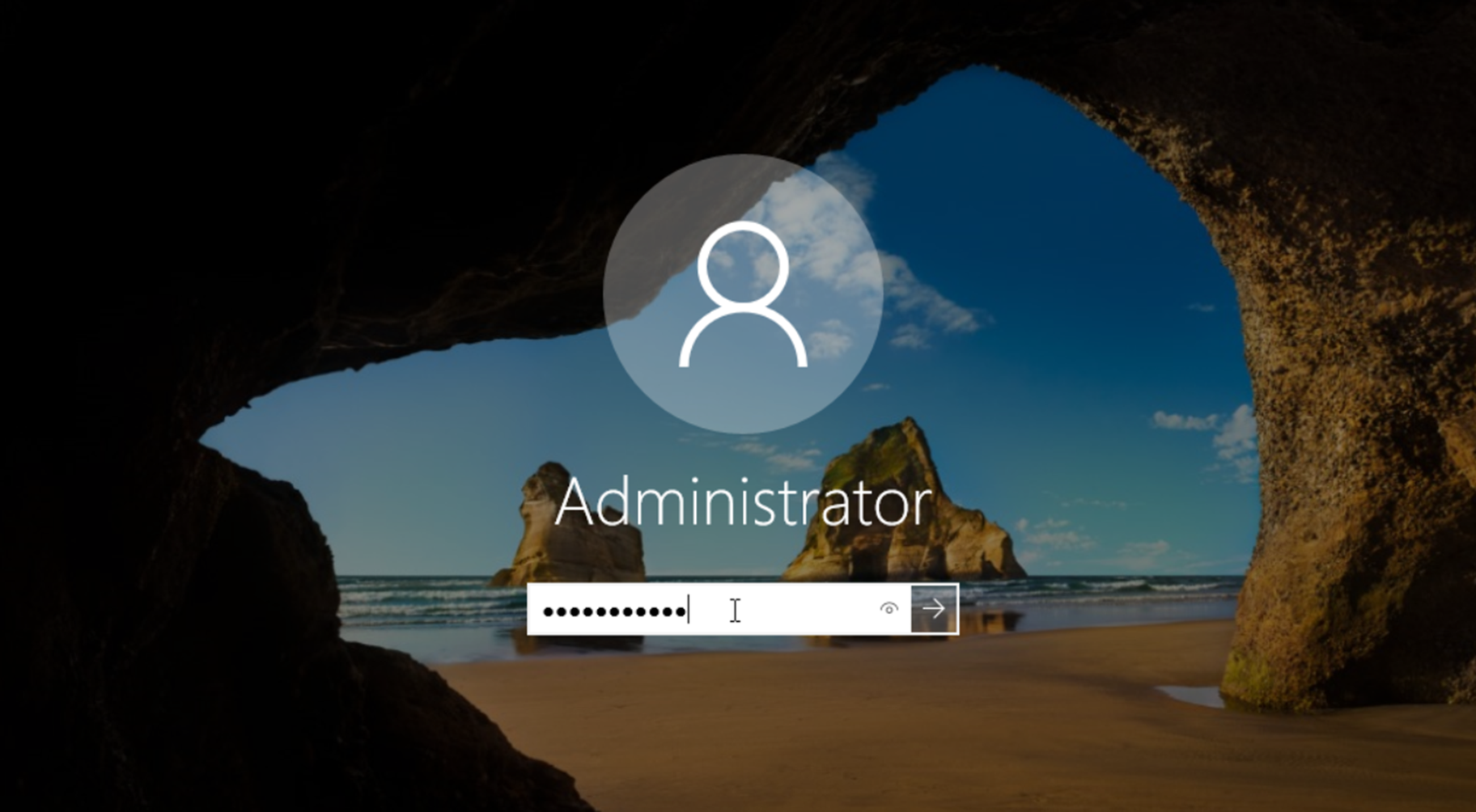The height and width of the screenshot is (812, 1476).
Task: Click the mossy green patch at the base of the cave wall
Action: 1250,671
